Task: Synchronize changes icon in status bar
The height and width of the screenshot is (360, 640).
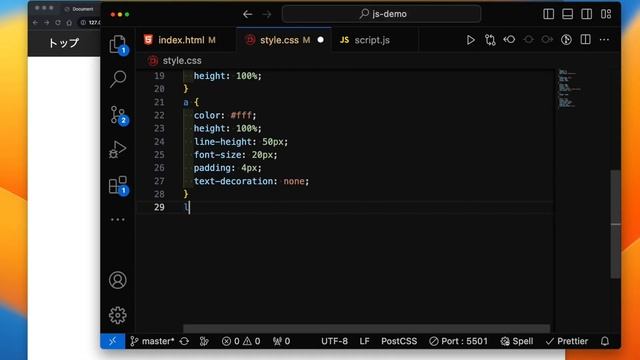Action: [184, 341]
